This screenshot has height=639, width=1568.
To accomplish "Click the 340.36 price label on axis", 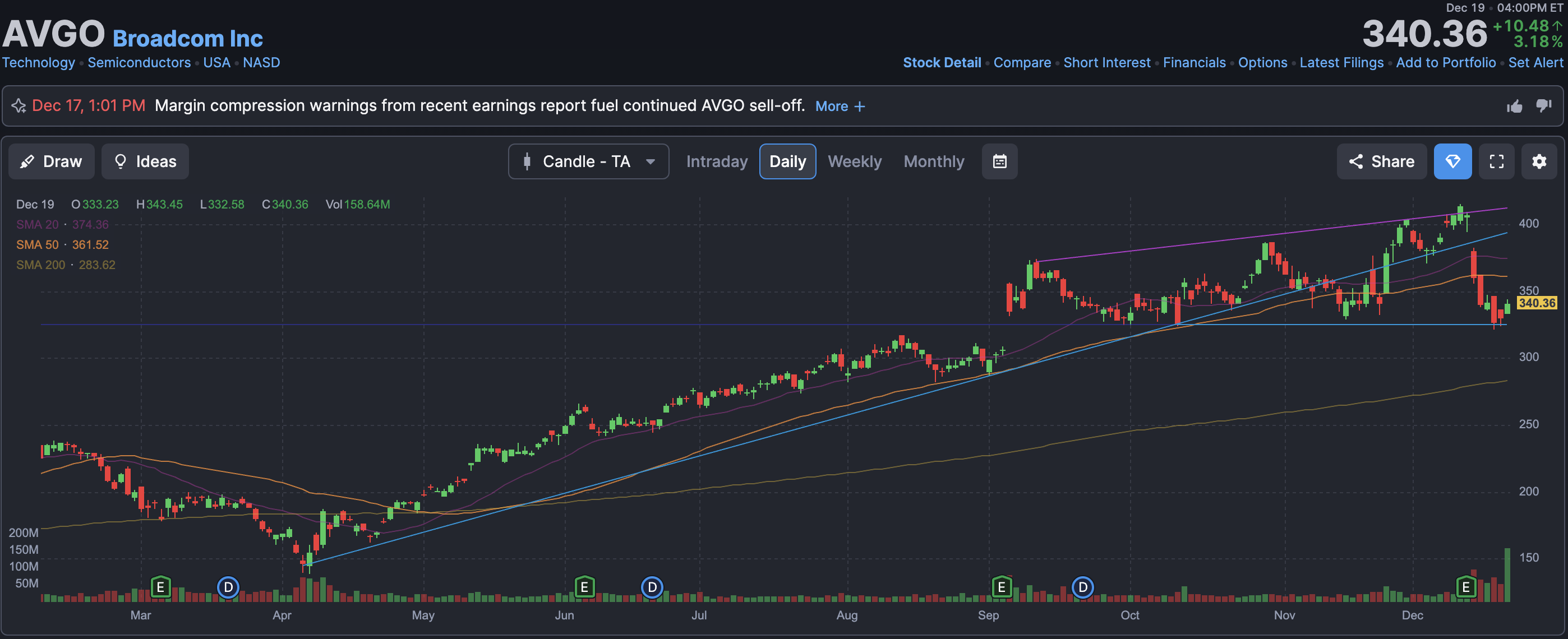I will (x=1537, y=303).
